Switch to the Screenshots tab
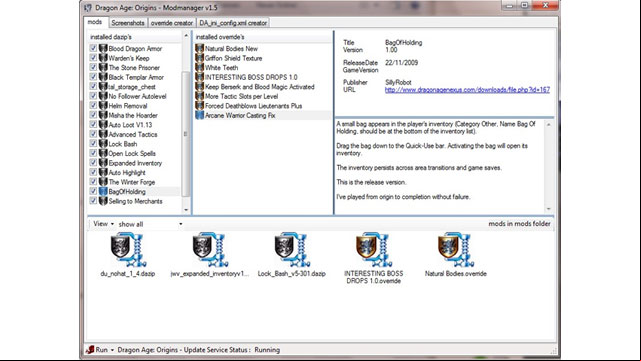The image size is (641, 361). pyautogui.click(x=128, y=23)
